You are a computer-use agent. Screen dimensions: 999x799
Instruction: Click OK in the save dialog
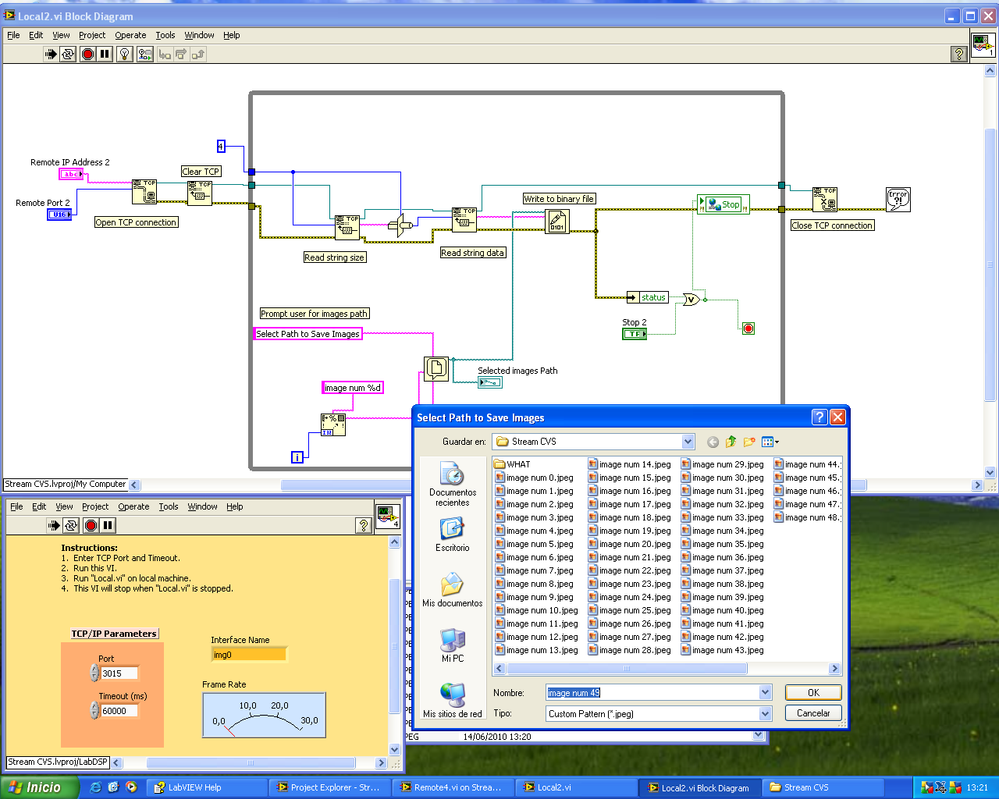point(813,692)
